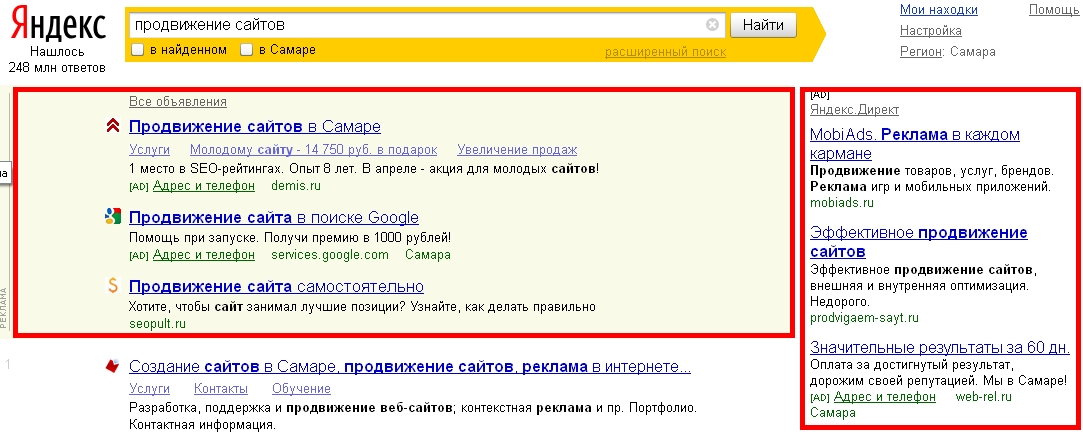
Task: Open 'Адрес и телефон' for services.google.com
Action: point(204,255)
